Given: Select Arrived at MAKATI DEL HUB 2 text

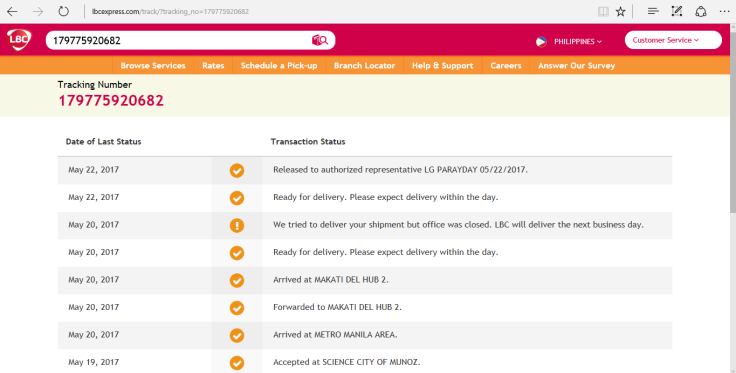Looking at the screenshot, I should 330,280.
